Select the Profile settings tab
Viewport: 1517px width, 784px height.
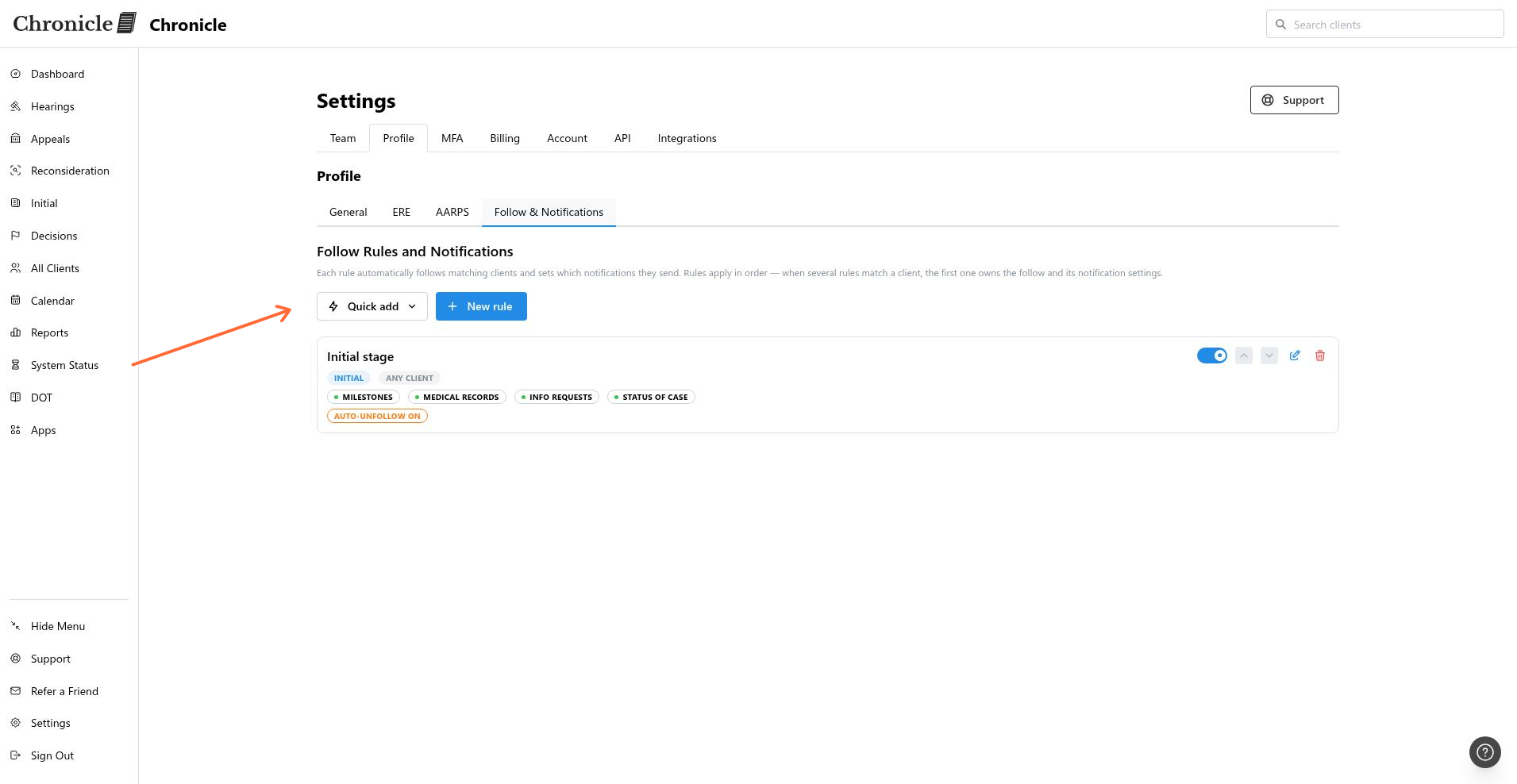tap(399, 138)
